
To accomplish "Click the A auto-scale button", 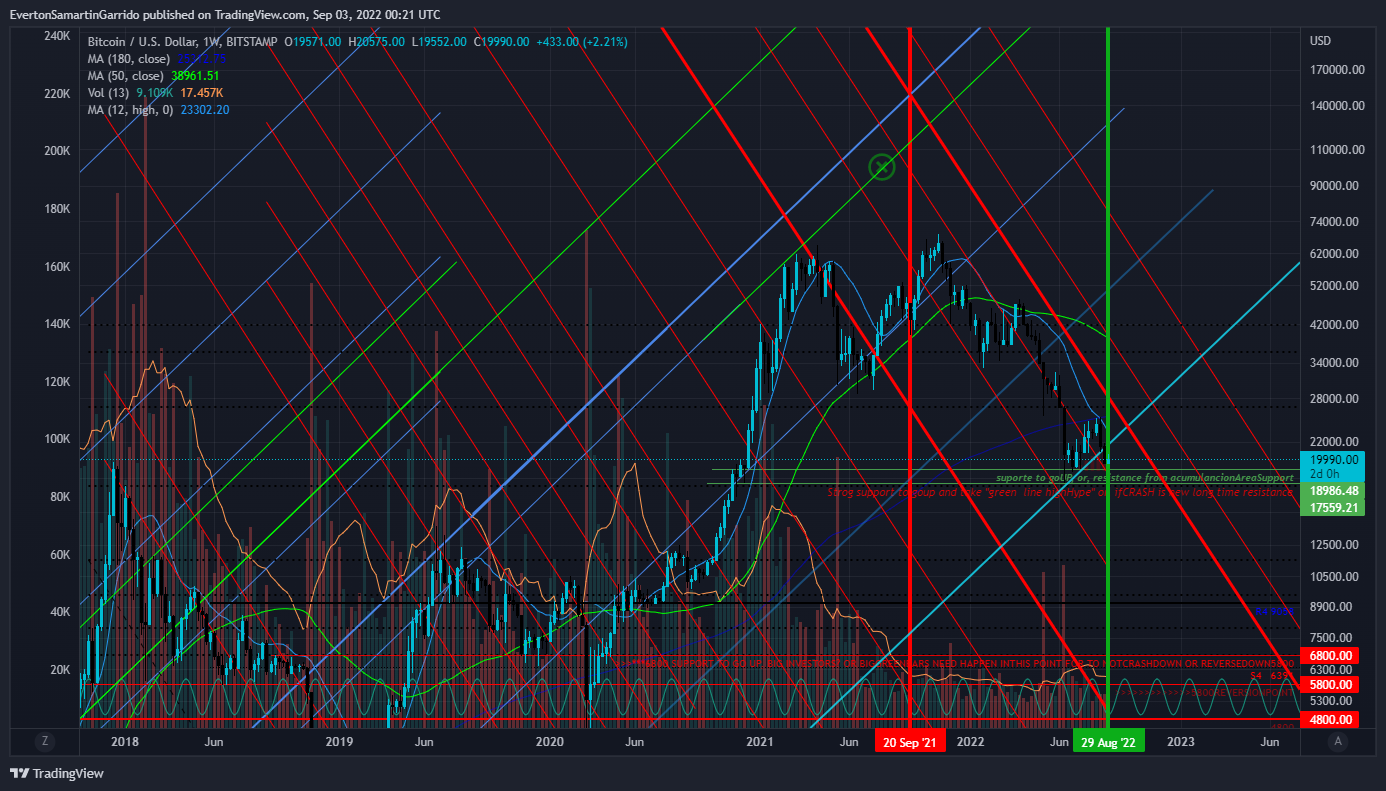I will 1337,741.
